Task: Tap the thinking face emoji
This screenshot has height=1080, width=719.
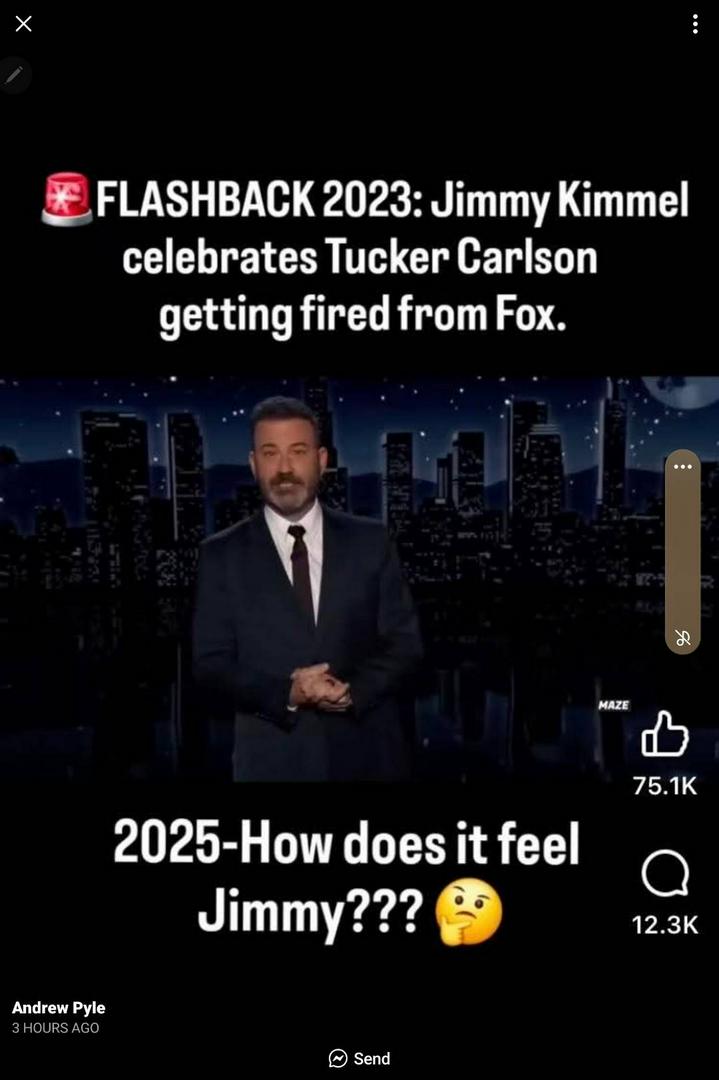Action: pos(468,911)
